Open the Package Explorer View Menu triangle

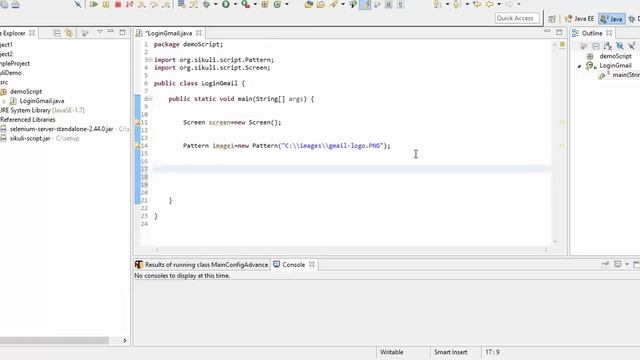coord(100,32)
